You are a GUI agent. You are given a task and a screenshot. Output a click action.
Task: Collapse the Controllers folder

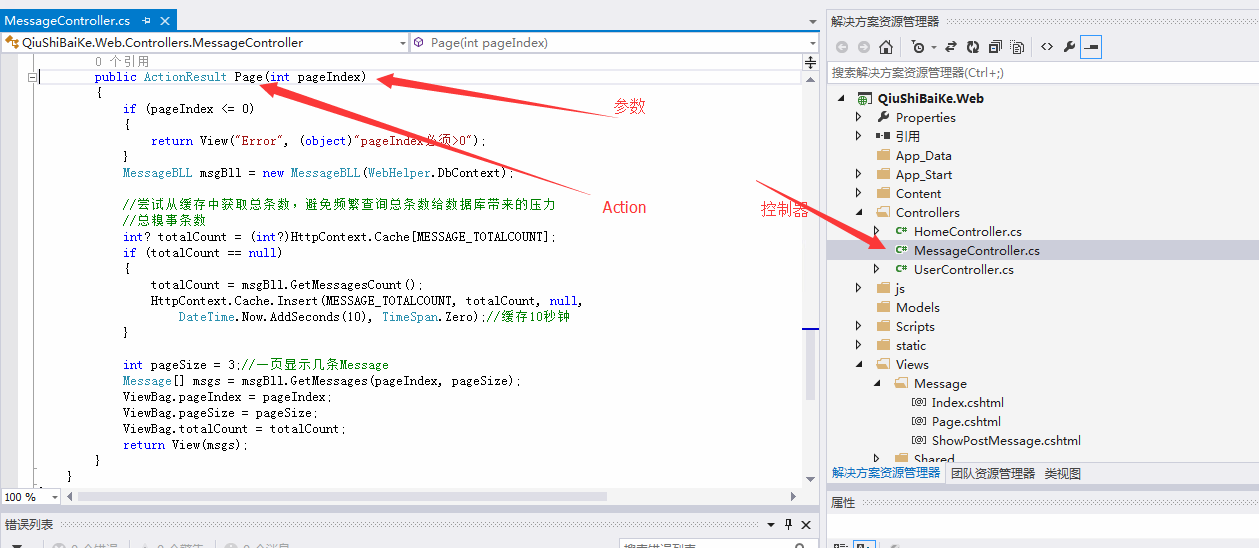click(858, 212)
